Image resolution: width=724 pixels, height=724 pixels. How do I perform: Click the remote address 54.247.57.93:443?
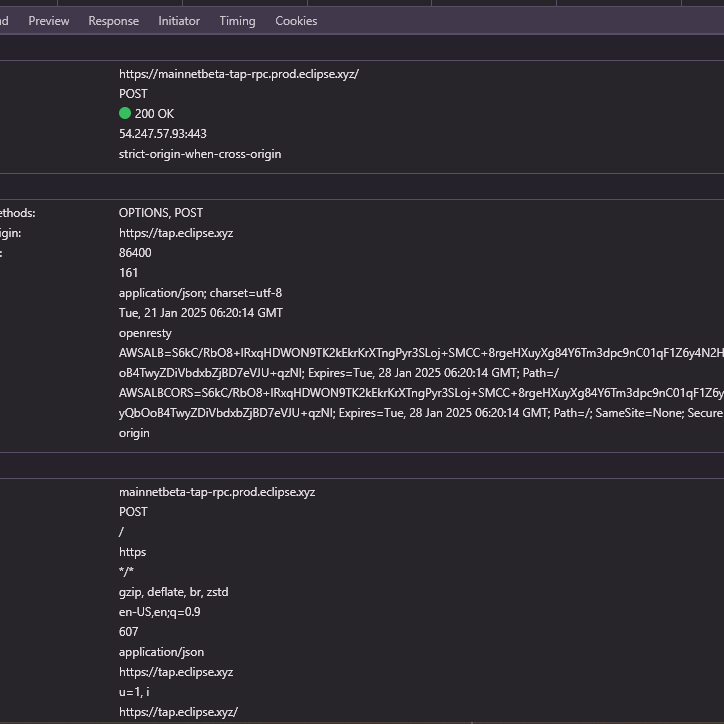[163, 134]
